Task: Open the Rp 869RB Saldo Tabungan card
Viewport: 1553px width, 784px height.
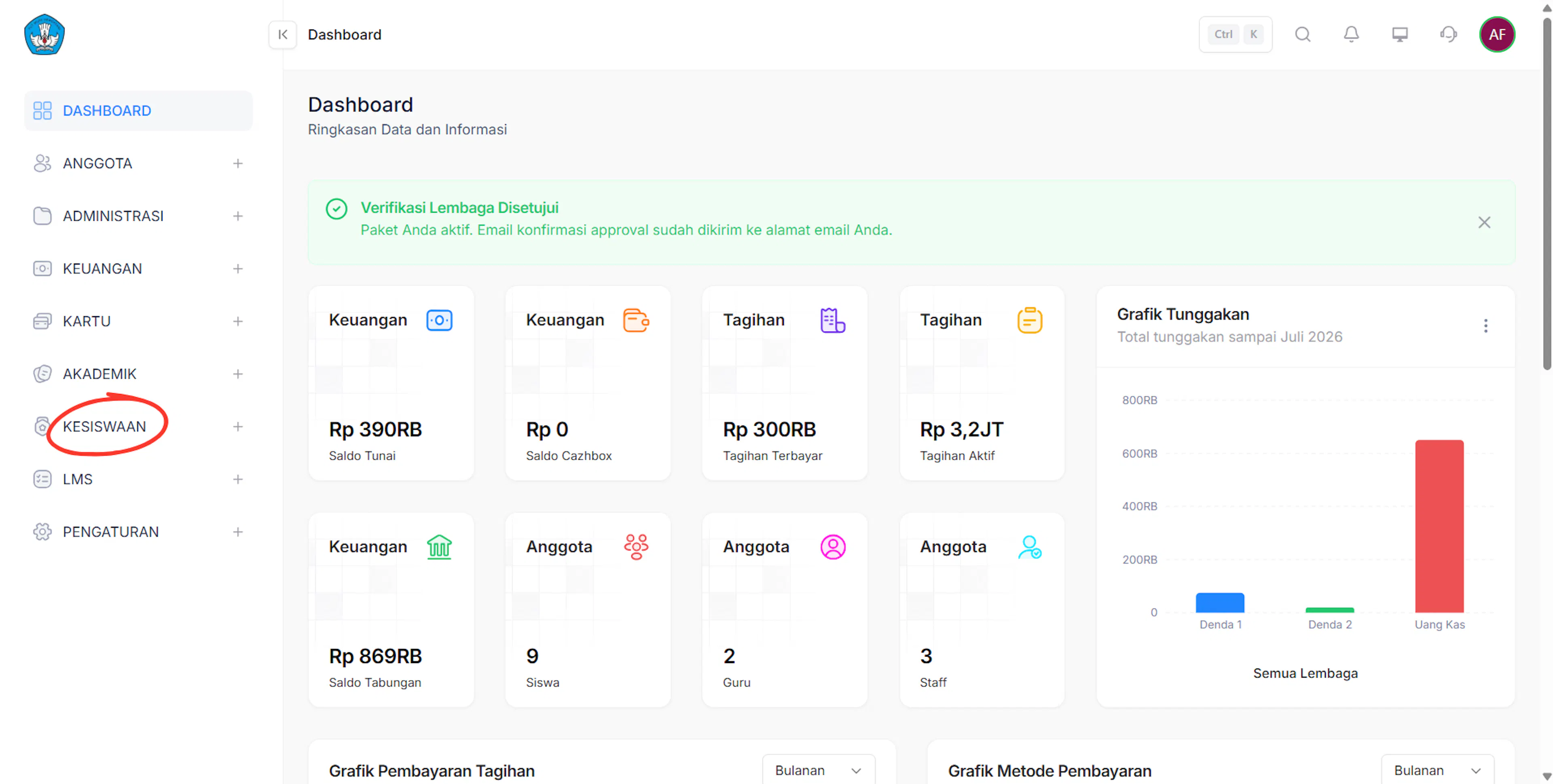Action: (x=391, y=610)
